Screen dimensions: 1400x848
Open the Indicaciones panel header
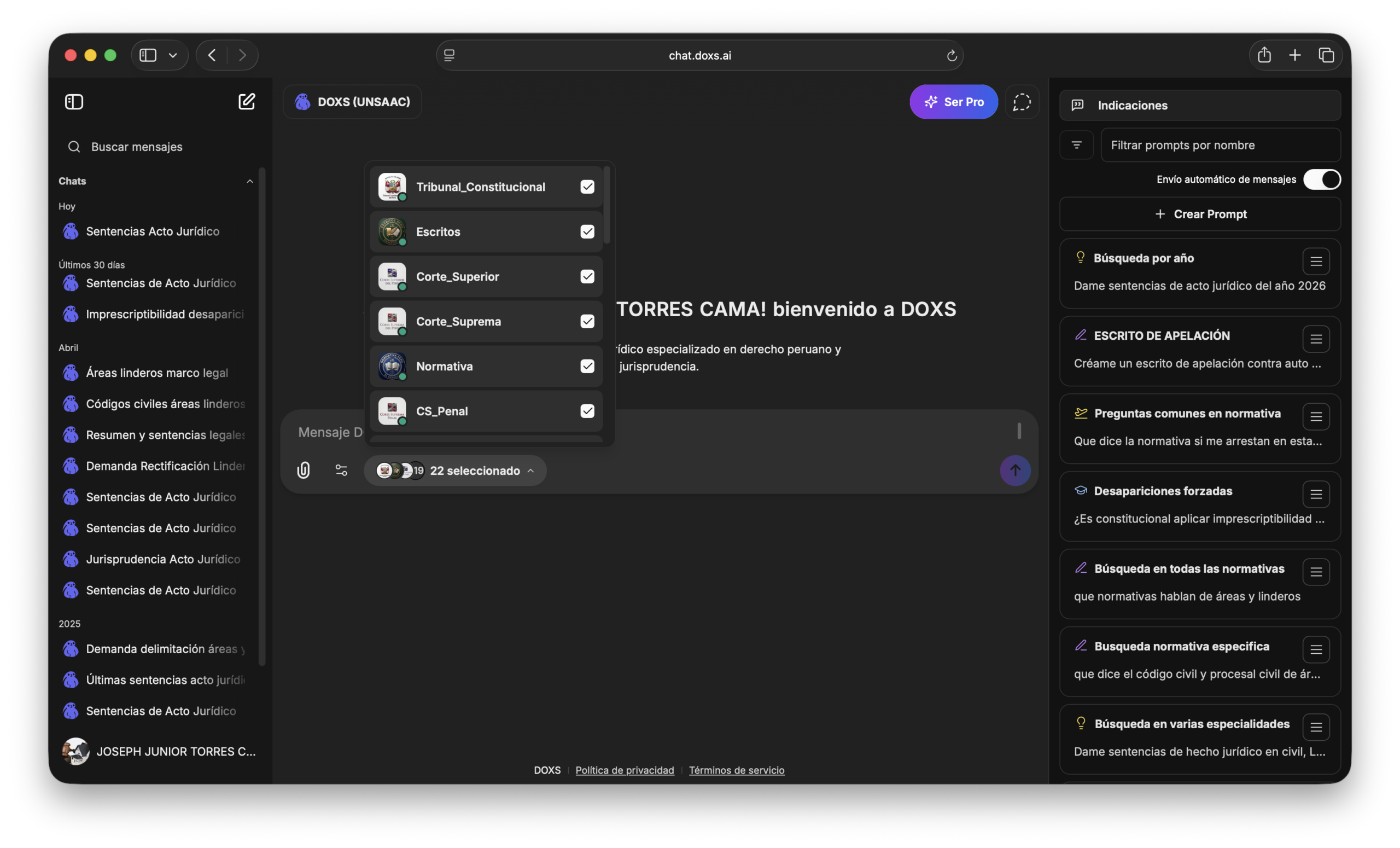1200,105
